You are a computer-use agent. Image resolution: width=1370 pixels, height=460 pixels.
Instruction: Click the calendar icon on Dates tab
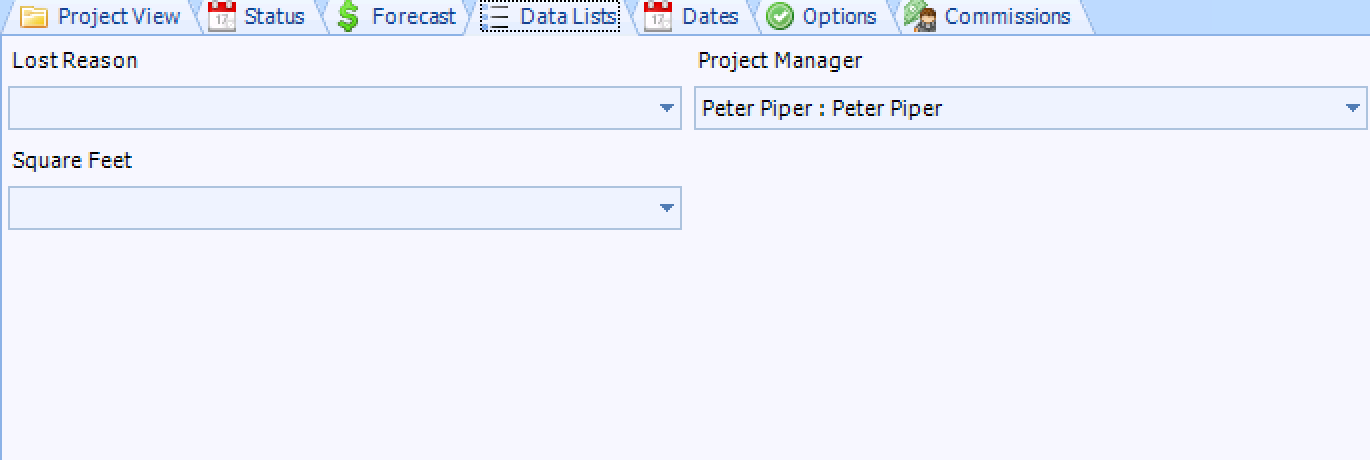pos(657,17)
